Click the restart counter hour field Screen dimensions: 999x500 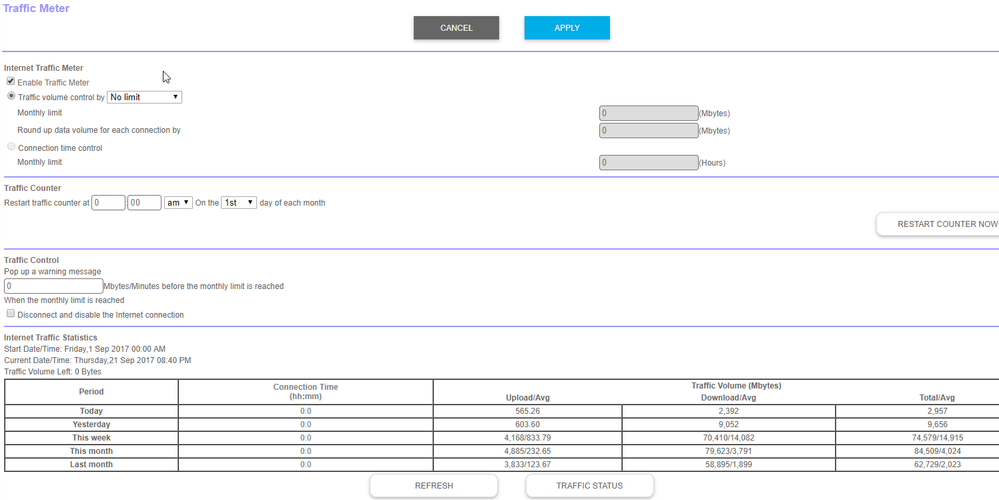click(108, 203)
